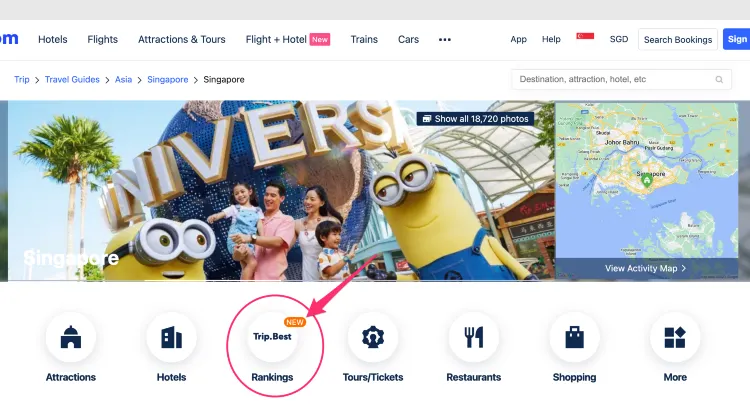This screenshot has width=750, height=420.
Task: Expand the three-dot more navigation menu
Action: 445,40
